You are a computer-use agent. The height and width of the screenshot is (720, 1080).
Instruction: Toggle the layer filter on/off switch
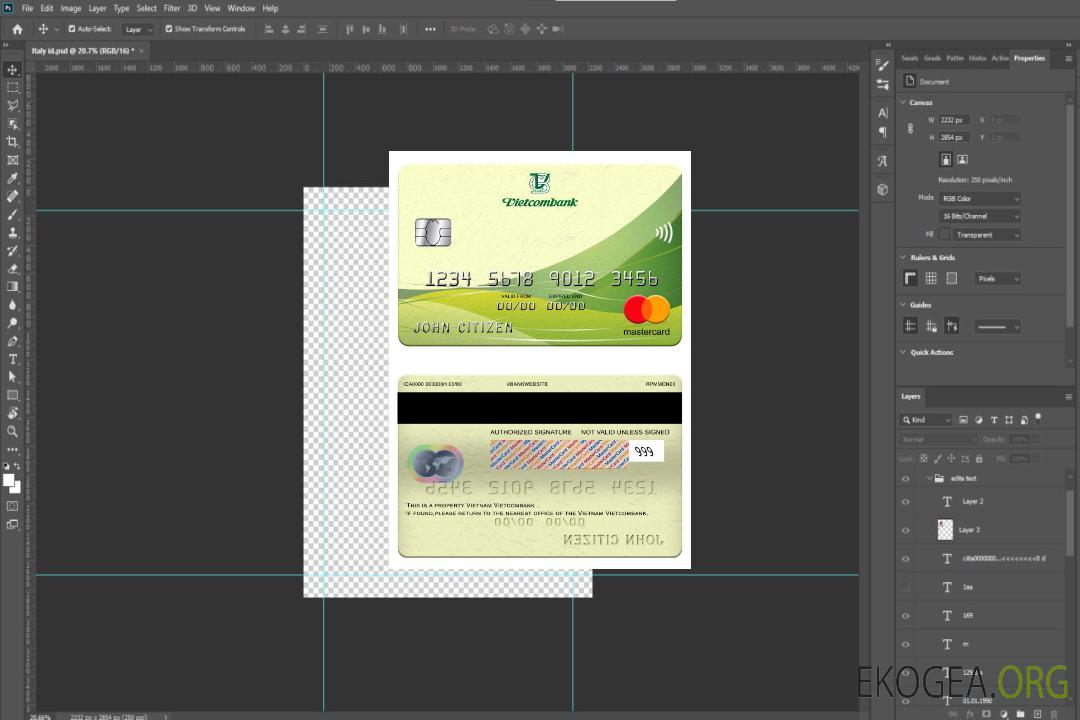pyautogui.click(x=1038, y=418)
